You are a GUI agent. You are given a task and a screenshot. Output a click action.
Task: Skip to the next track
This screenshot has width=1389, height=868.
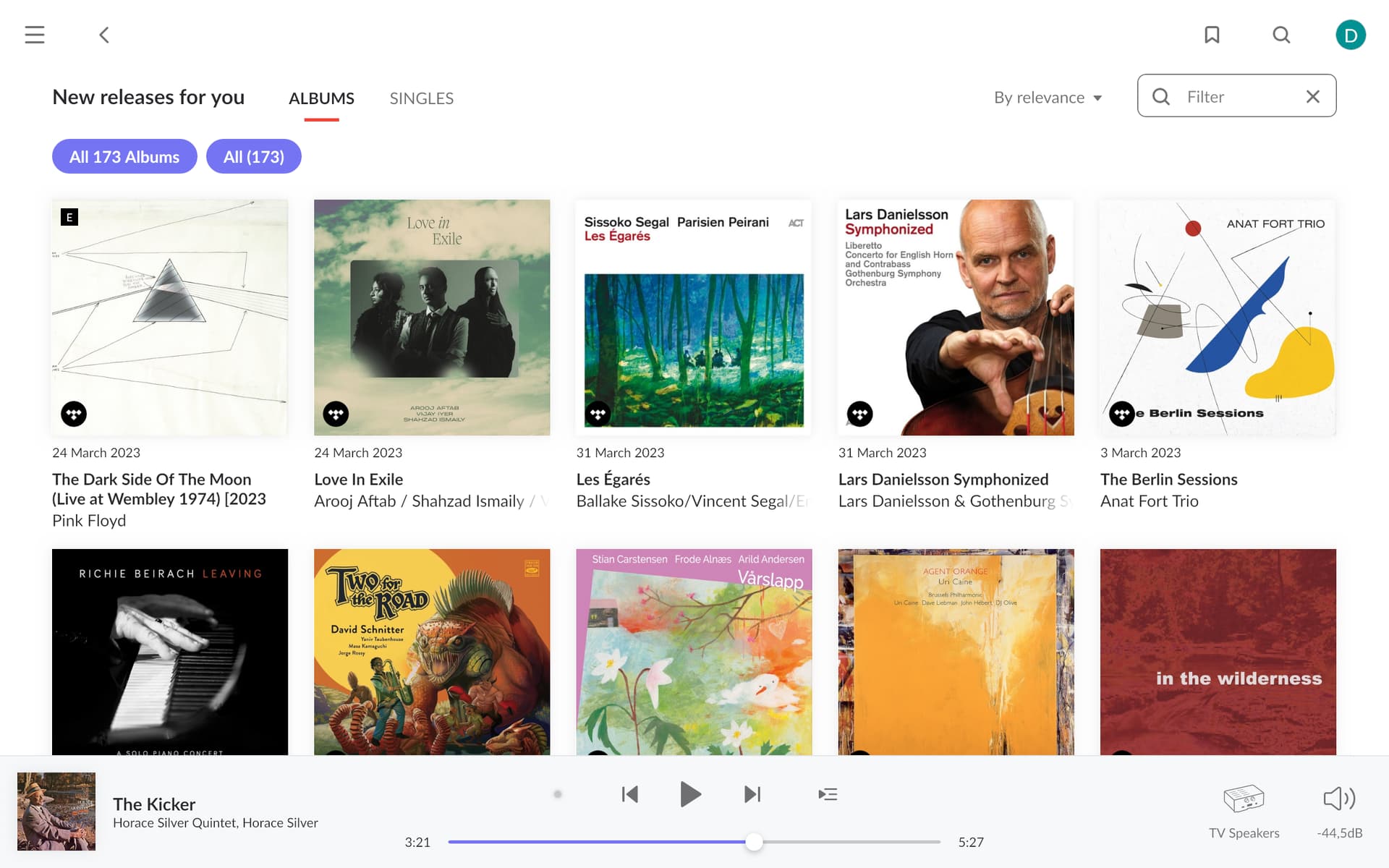pos(752,794)
